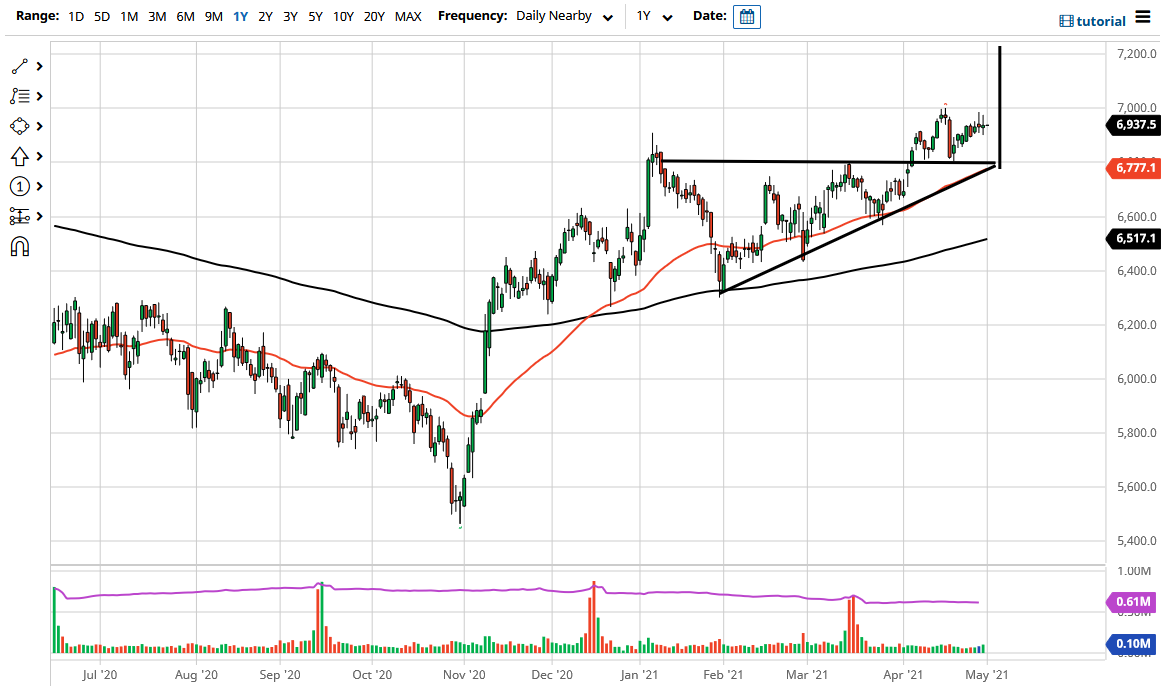The height and width of the screenshot is (693, 1168).
Task: Expand the trendline tool options chevron
Action: pyautogui.click(x=38, y=66)
